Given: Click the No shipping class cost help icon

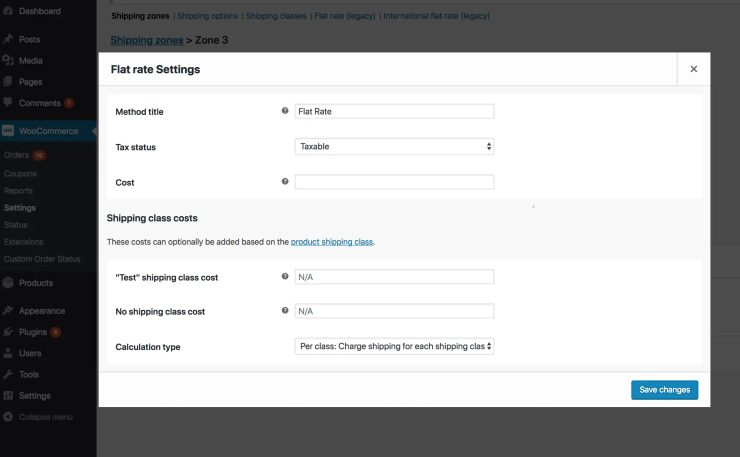Looking at the screenshot, I should (285, 310).
